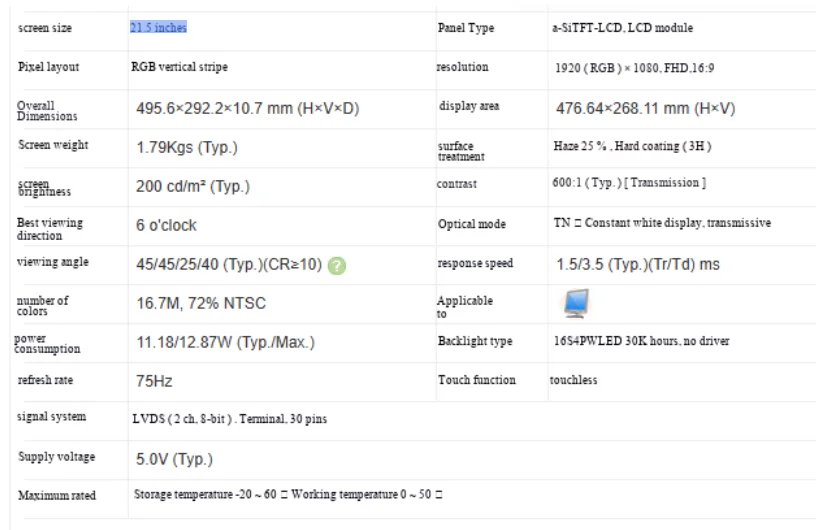
Task: Click the 'Touch function' label
Action: [477, 380]
